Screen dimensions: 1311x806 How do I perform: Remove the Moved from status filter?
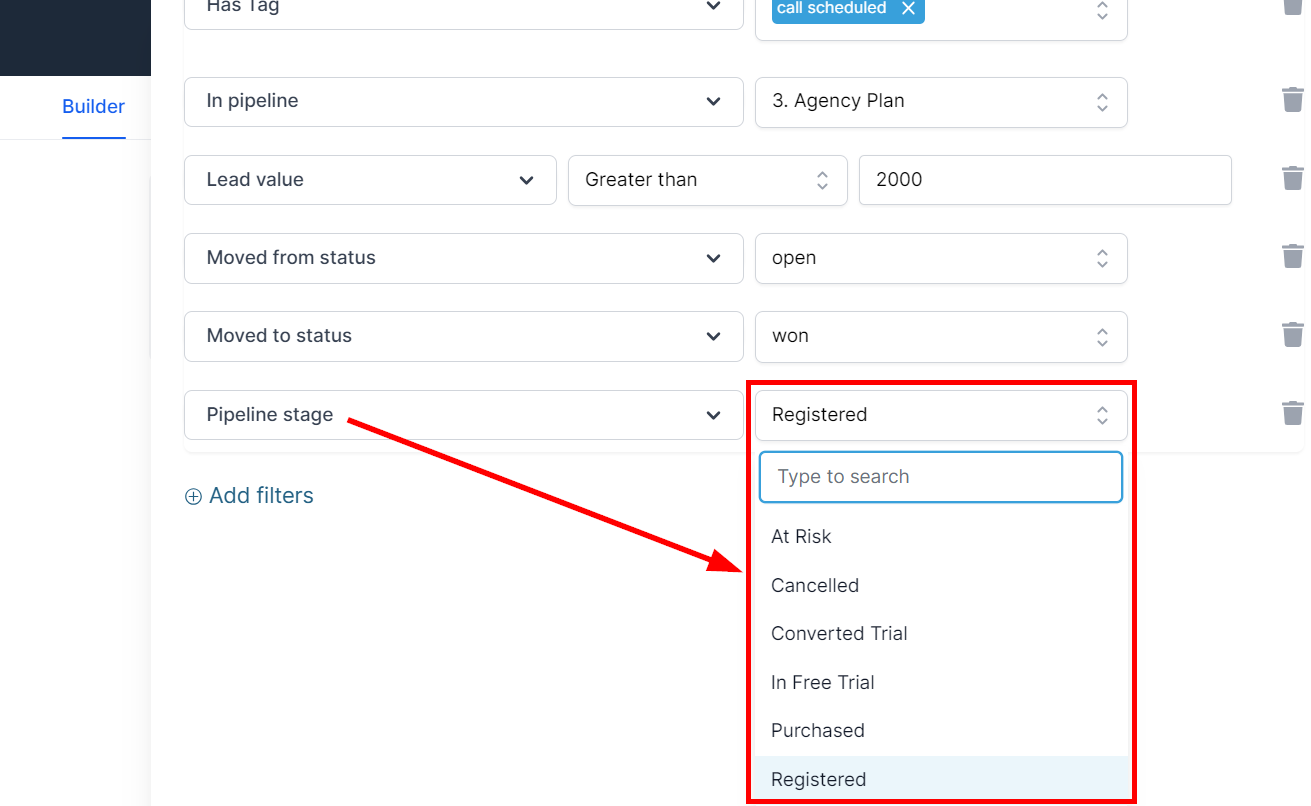pos(1292,256)
